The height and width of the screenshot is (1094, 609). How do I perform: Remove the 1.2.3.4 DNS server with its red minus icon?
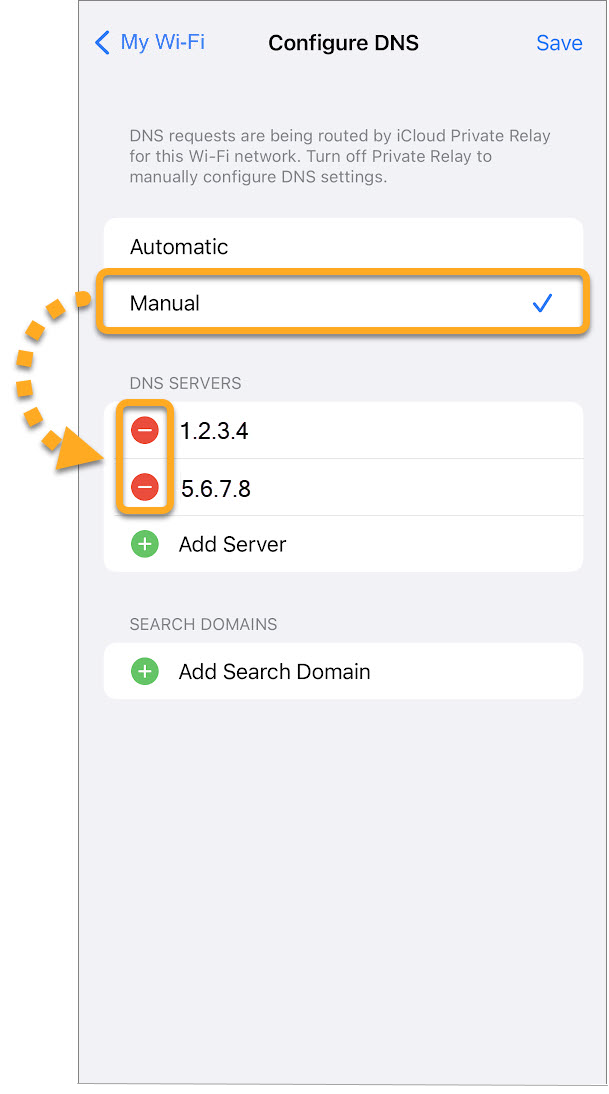(x=145, y=431)
